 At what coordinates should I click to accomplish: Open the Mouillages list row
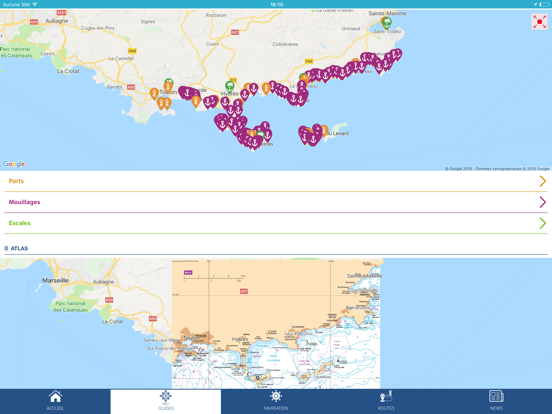tap(276, 202)
